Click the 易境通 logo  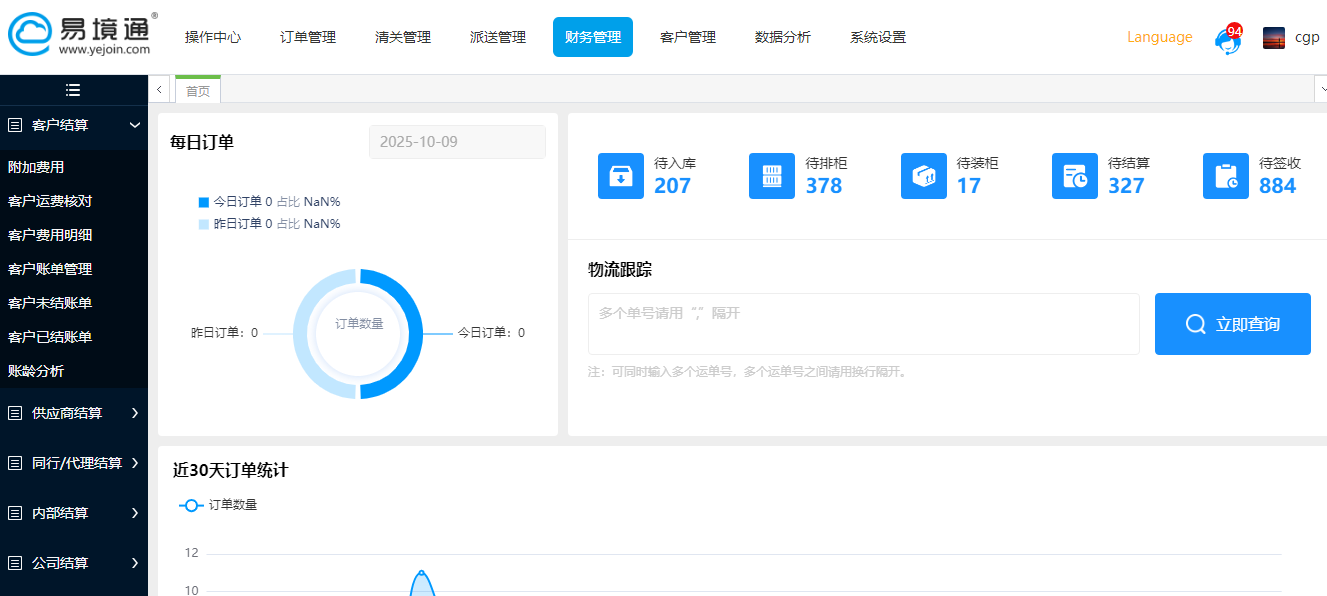[x=80, y=35]
